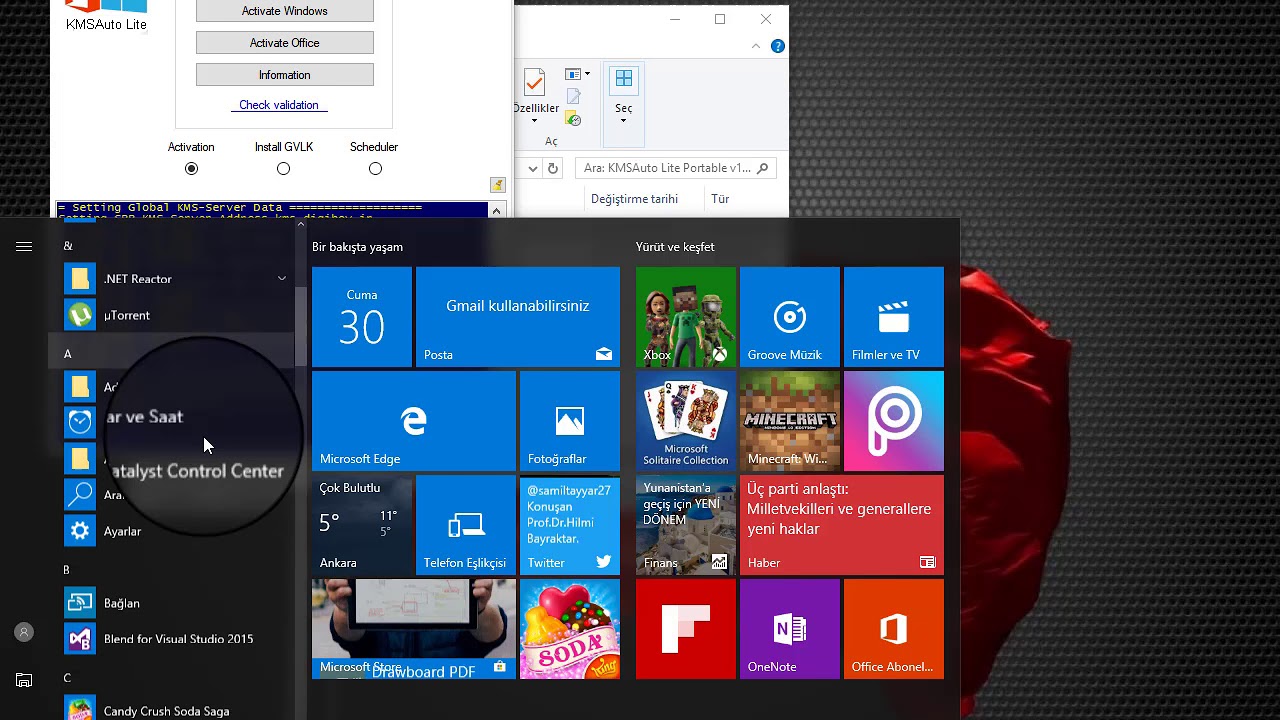Image resolution: width=1280 pixels, height=720 pixels.
Task: Open the Bir bakışta yaşam group header
Action: 358,247
